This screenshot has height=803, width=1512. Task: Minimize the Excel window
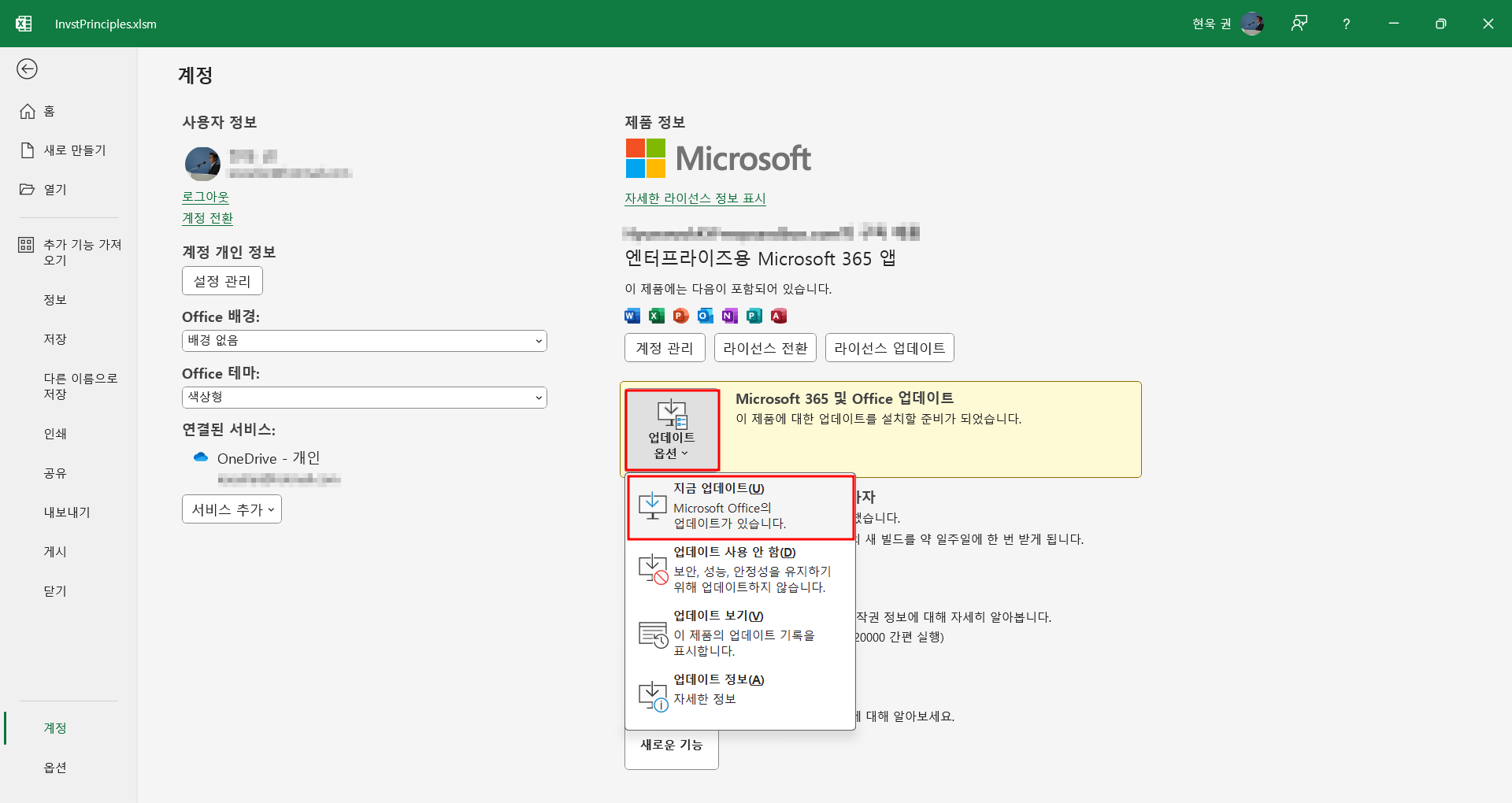coord(1394,24)
